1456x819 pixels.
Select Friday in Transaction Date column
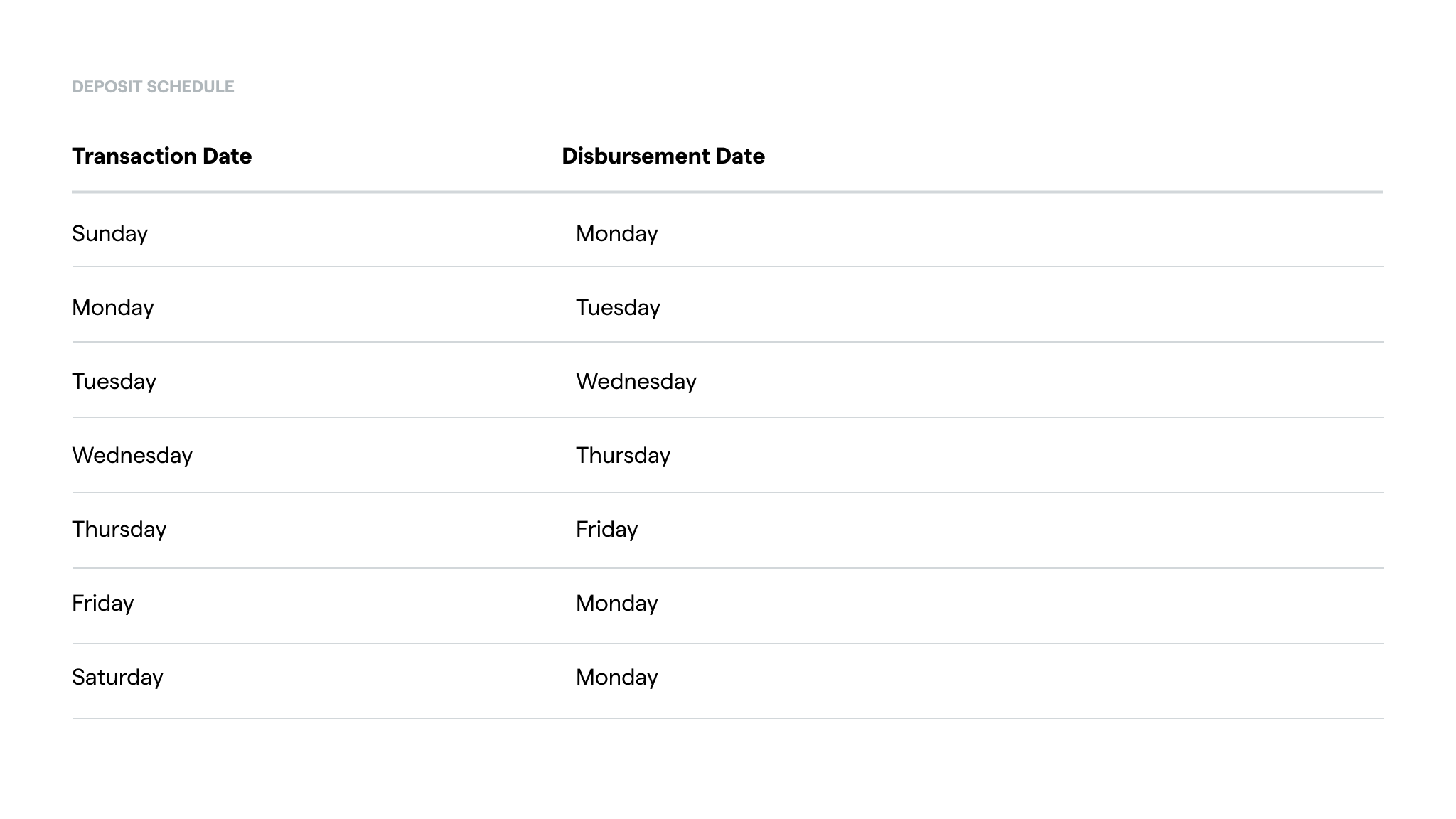tap(102, 604)
